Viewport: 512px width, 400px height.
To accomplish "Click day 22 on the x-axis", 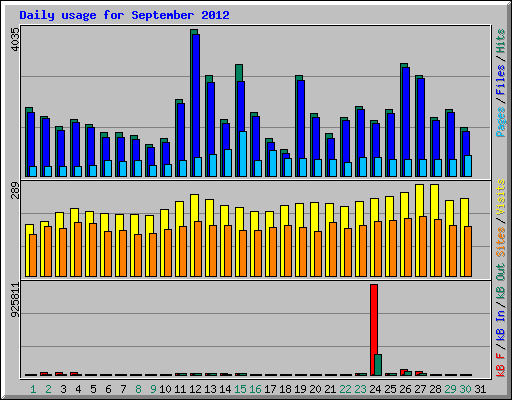I will pyautogui.click(x=345, y=389).
